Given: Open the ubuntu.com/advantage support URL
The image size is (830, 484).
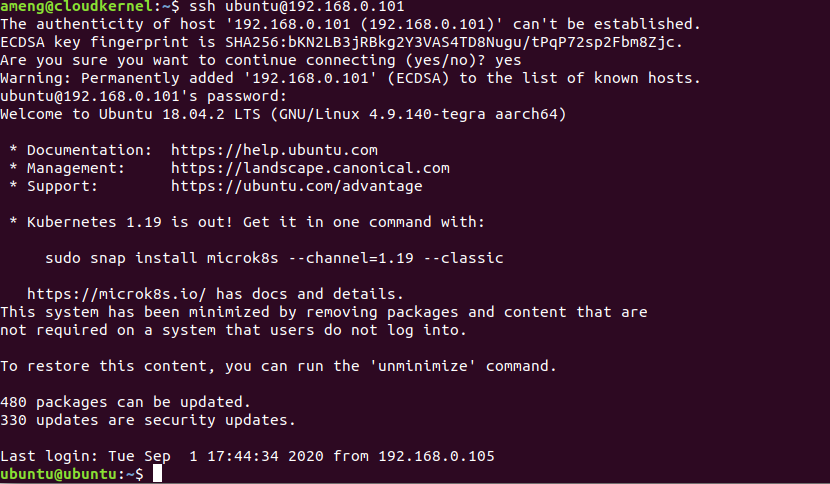Looking at the screenshot, I should pyautogui.click(x=296, y=186).
